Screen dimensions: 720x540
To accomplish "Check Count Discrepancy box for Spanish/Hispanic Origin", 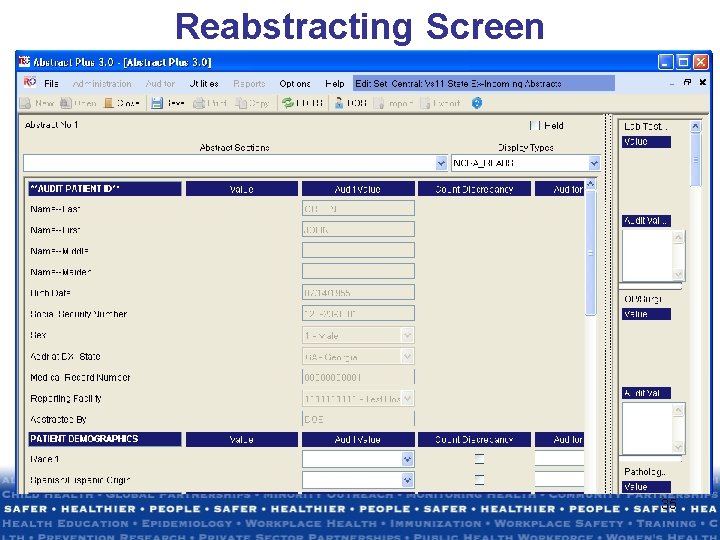I will tap(479, 480).
